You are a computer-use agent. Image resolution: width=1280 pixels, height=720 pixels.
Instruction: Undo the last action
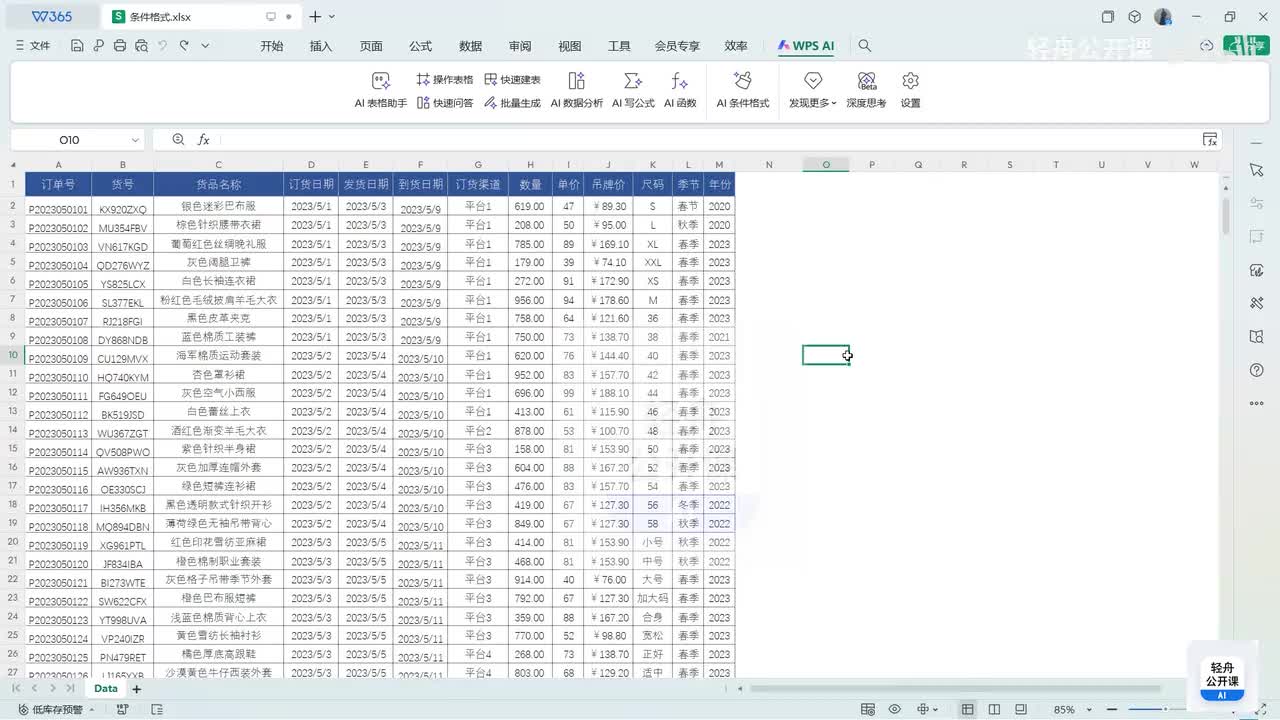pyautogui.click(x=162, y=46)
